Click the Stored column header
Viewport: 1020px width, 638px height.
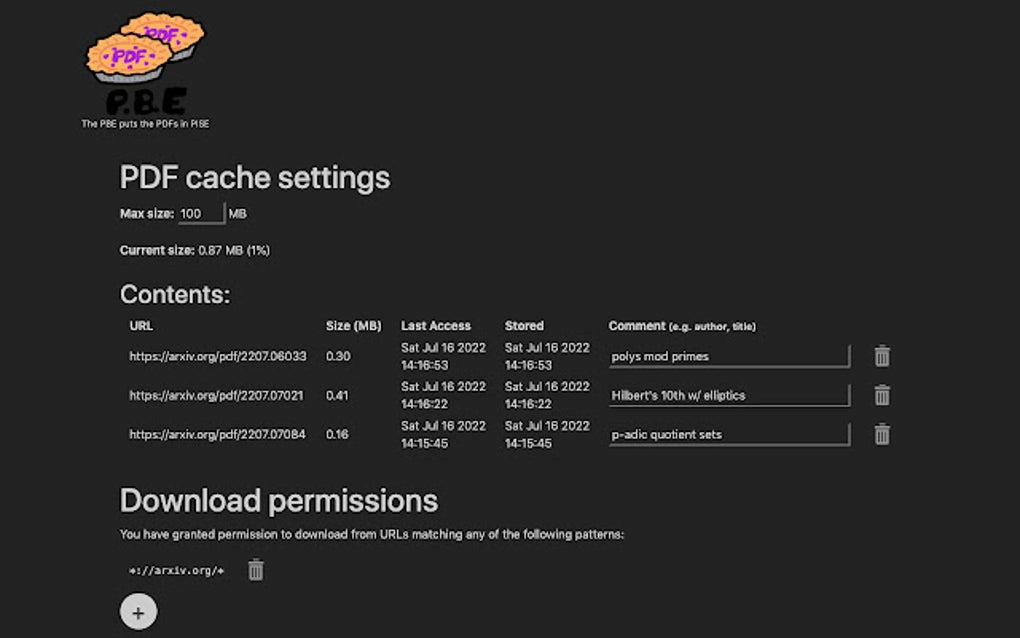[524, 325]
